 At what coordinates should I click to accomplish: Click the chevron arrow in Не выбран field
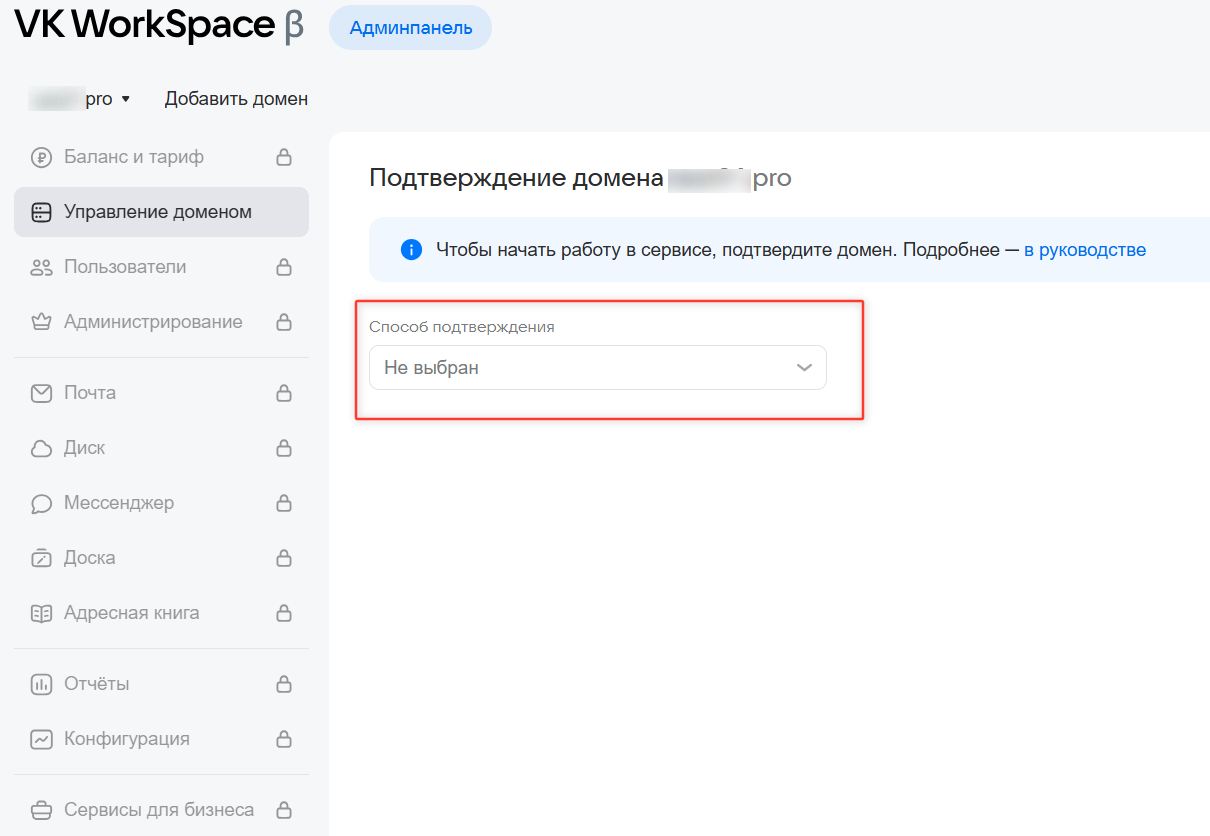tap(804, 368)
